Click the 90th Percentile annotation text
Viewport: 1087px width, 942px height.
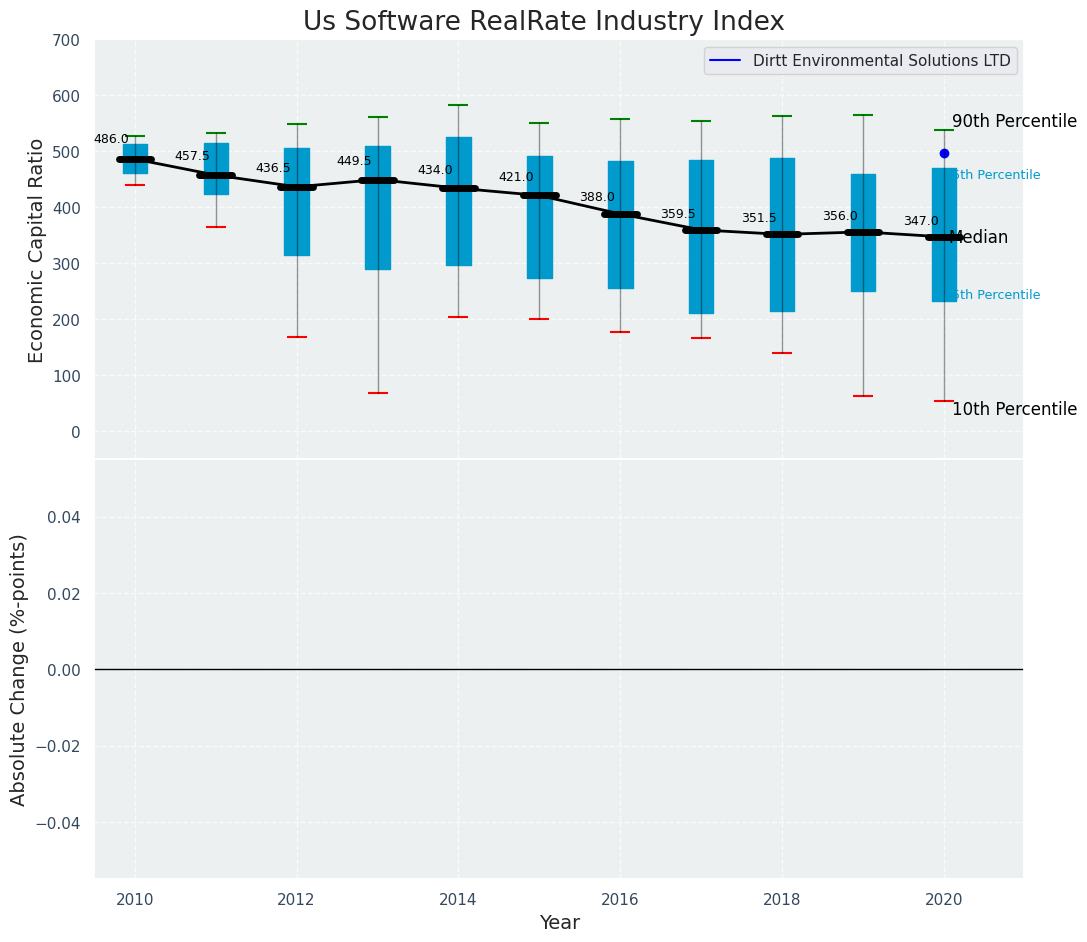[x=1014, y=121]
